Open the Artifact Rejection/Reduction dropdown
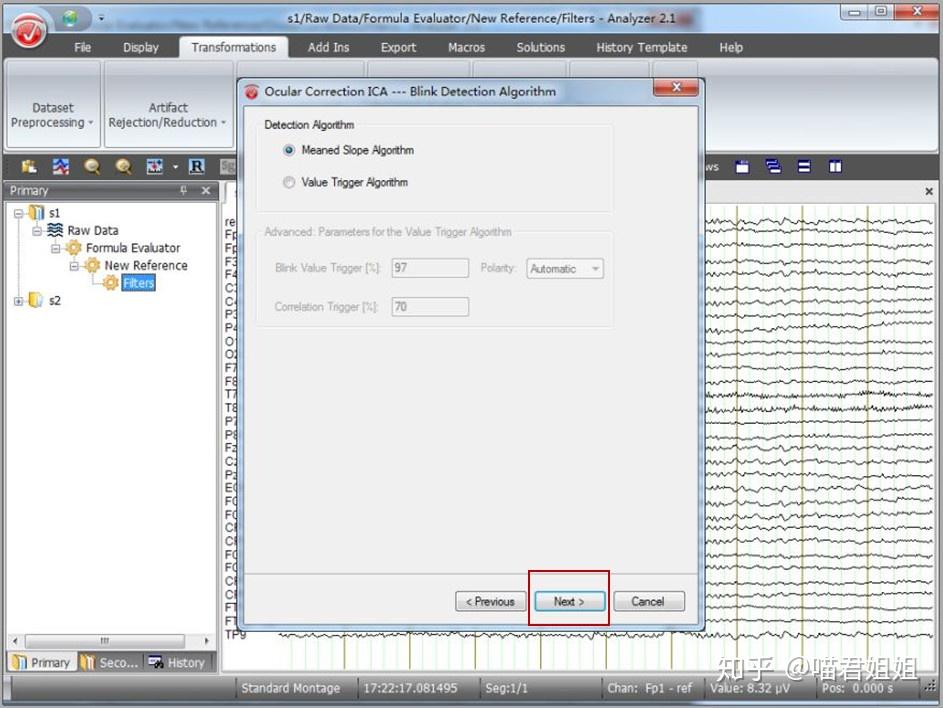The image size is (943, 708). tap(168, 115)
